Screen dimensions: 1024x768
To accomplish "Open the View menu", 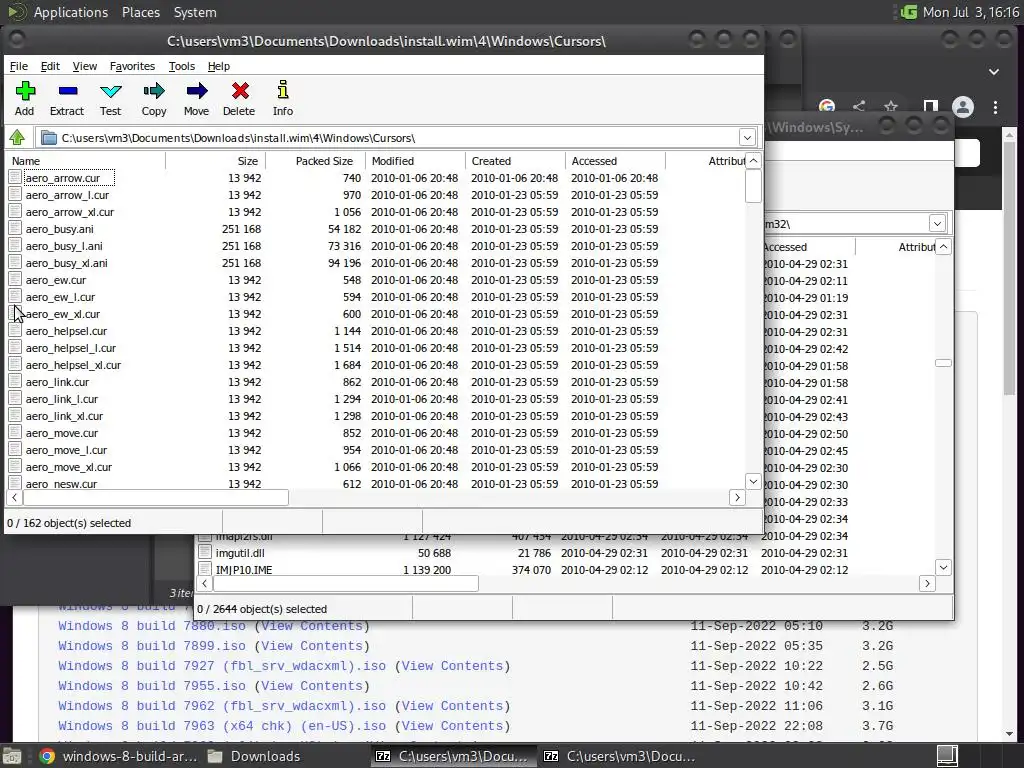I will 85,66.
